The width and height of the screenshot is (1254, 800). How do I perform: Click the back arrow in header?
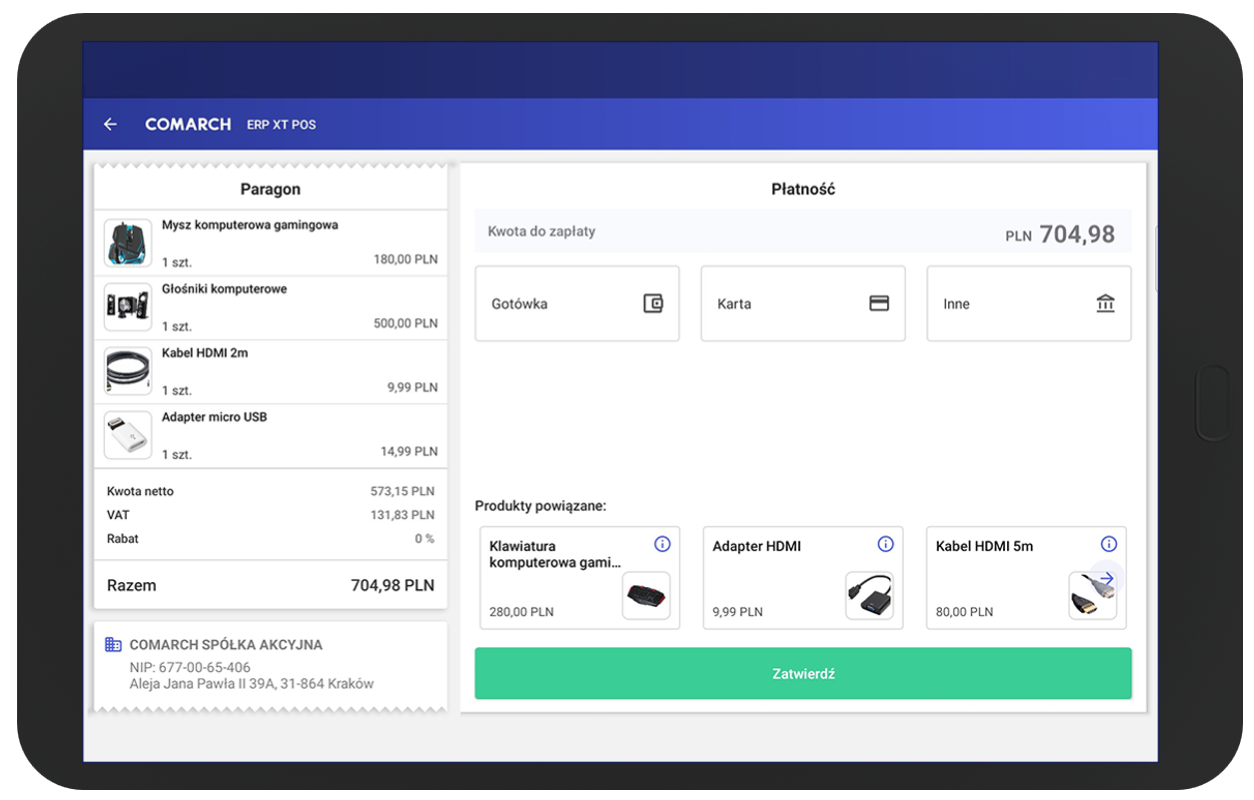[x=110, y=124]
